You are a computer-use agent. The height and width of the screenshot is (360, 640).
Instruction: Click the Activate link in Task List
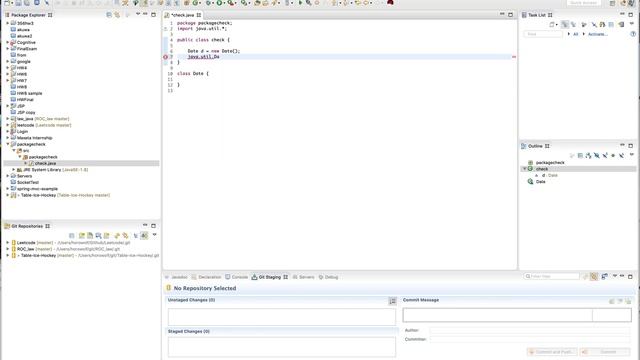pos(598,34)
